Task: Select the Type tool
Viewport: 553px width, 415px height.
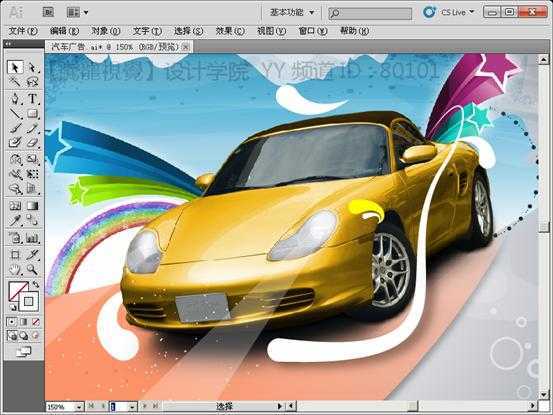Action: pyautogui.click(x=32, y=98)
